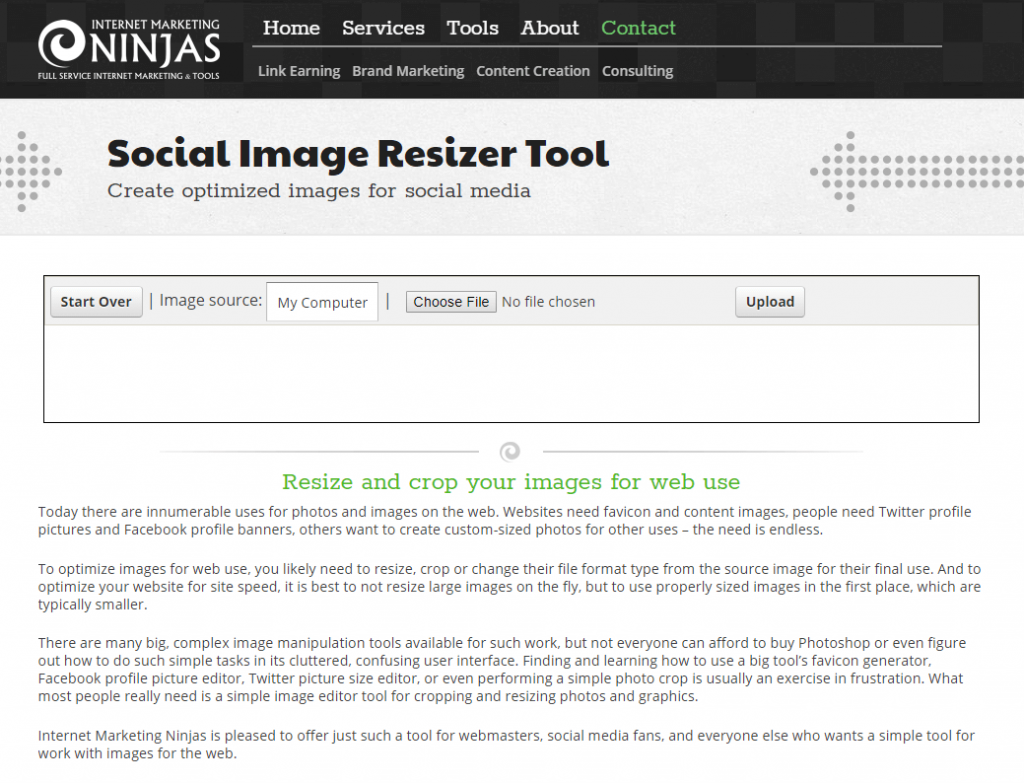Click the 'Image source:' label

(x=211, y=300)
